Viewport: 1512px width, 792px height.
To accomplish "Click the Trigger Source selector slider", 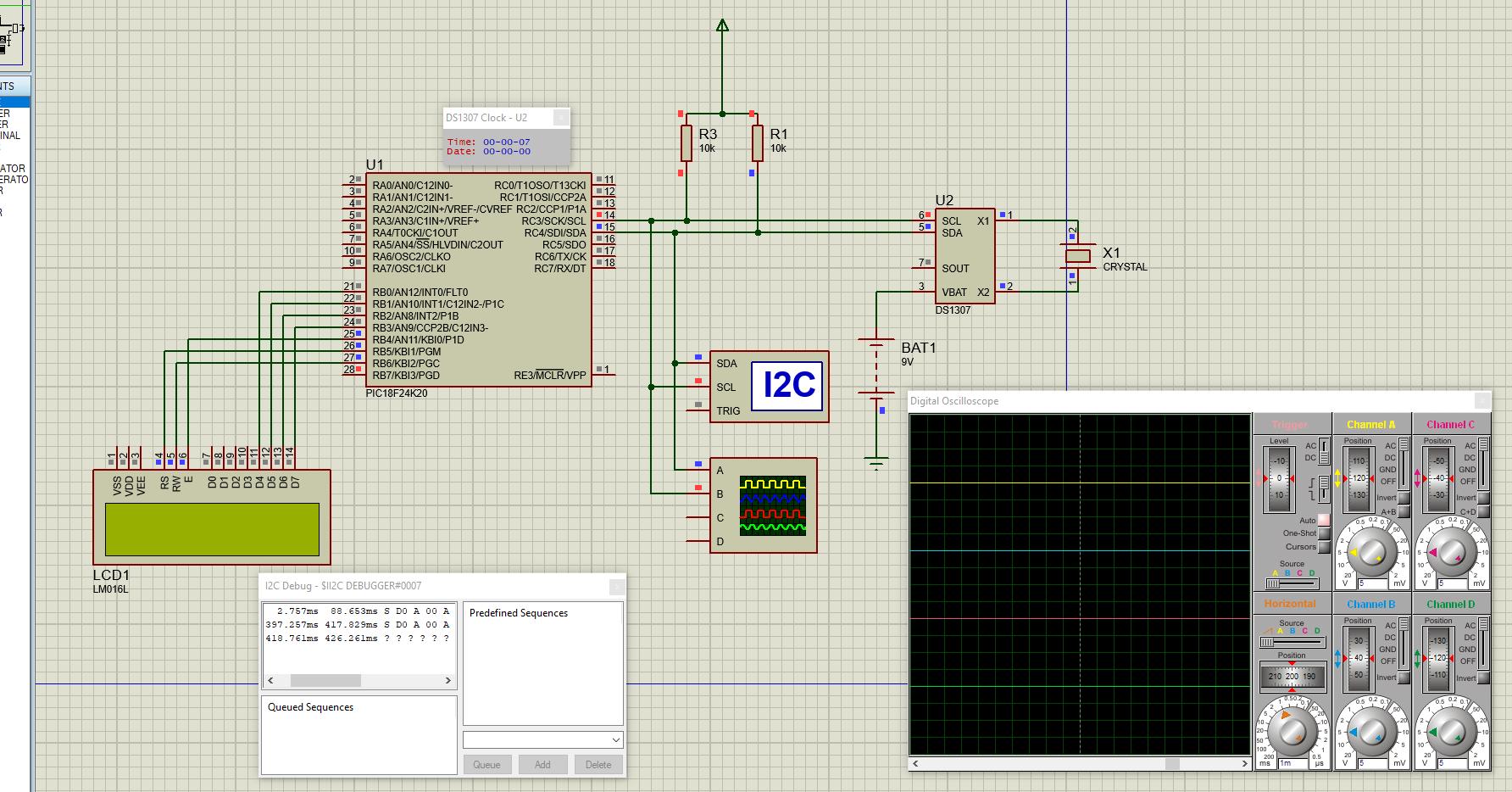I will click(x=1292, y=583).
